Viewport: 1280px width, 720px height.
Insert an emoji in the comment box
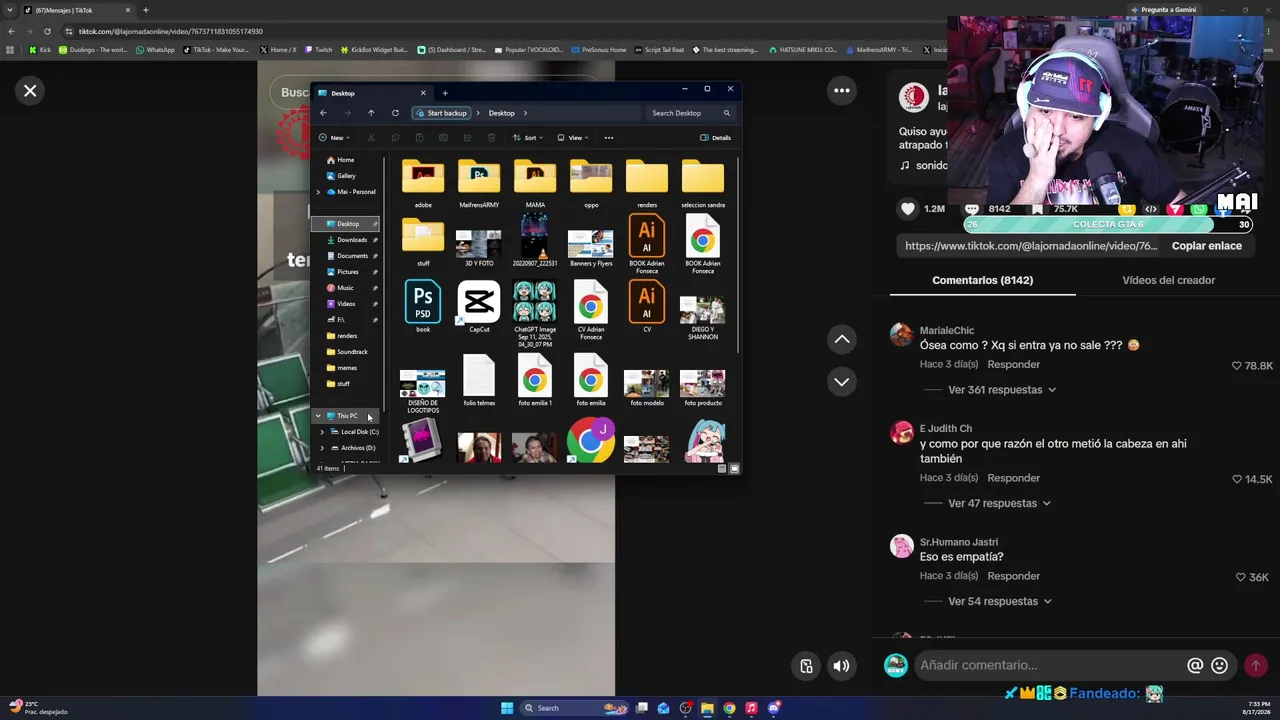tap(1219, 665)
